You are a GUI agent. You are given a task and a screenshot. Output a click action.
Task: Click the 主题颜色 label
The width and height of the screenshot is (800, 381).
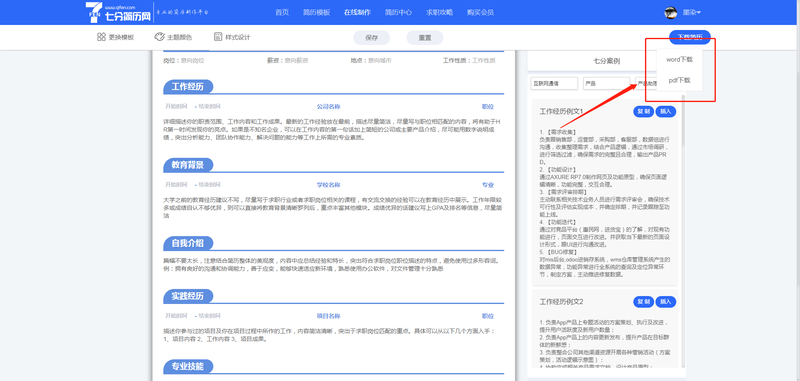tap(180, 37)
